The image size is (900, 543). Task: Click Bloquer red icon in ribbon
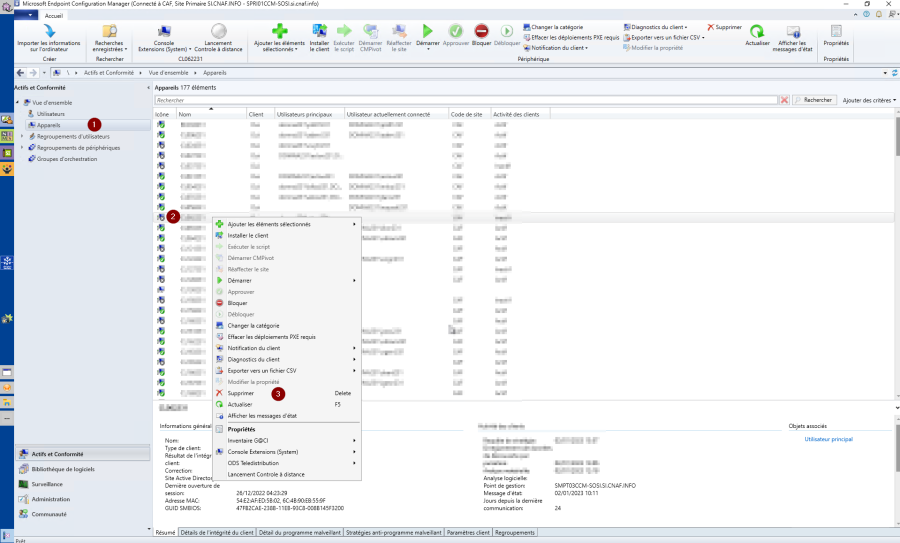pyautogui.click(x=481, y=30)
